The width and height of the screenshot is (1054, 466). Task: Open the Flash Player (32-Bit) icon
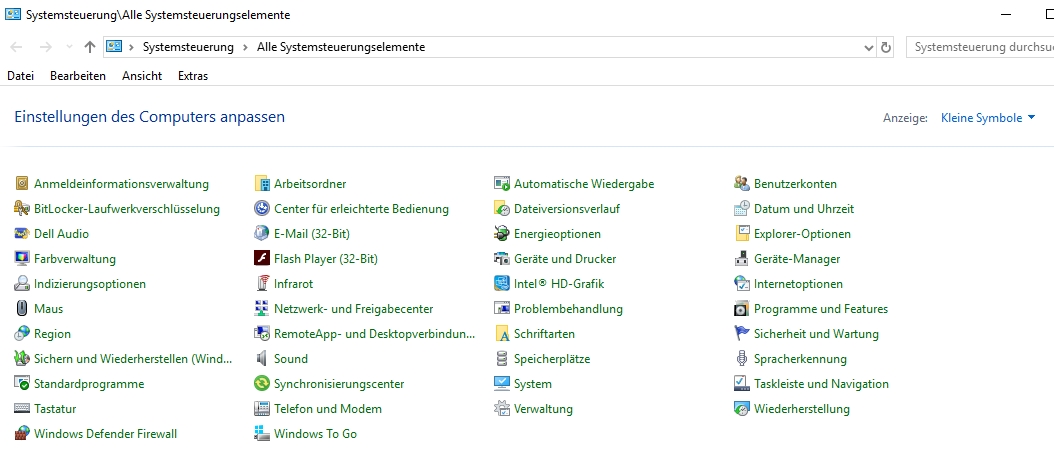pos(262,259)
